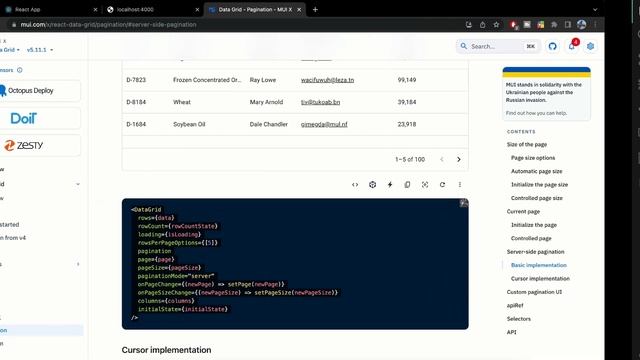Copy code from the code block corner

coord(464,203)
